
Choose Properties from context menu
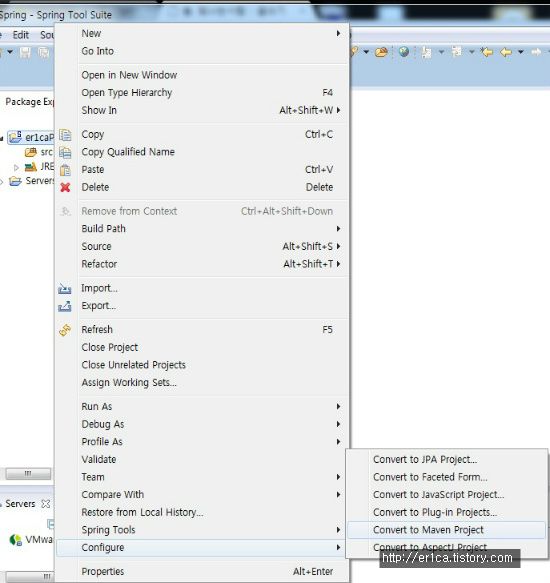pyautogui.click(x=202, y=571)
